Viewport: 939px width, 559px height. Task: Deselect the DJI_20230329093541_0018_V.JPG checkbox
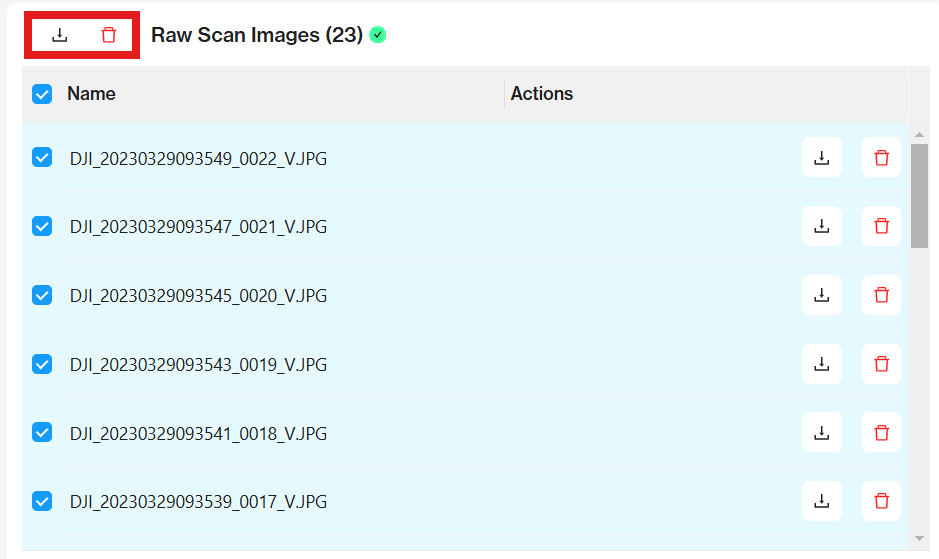[42, 432]
